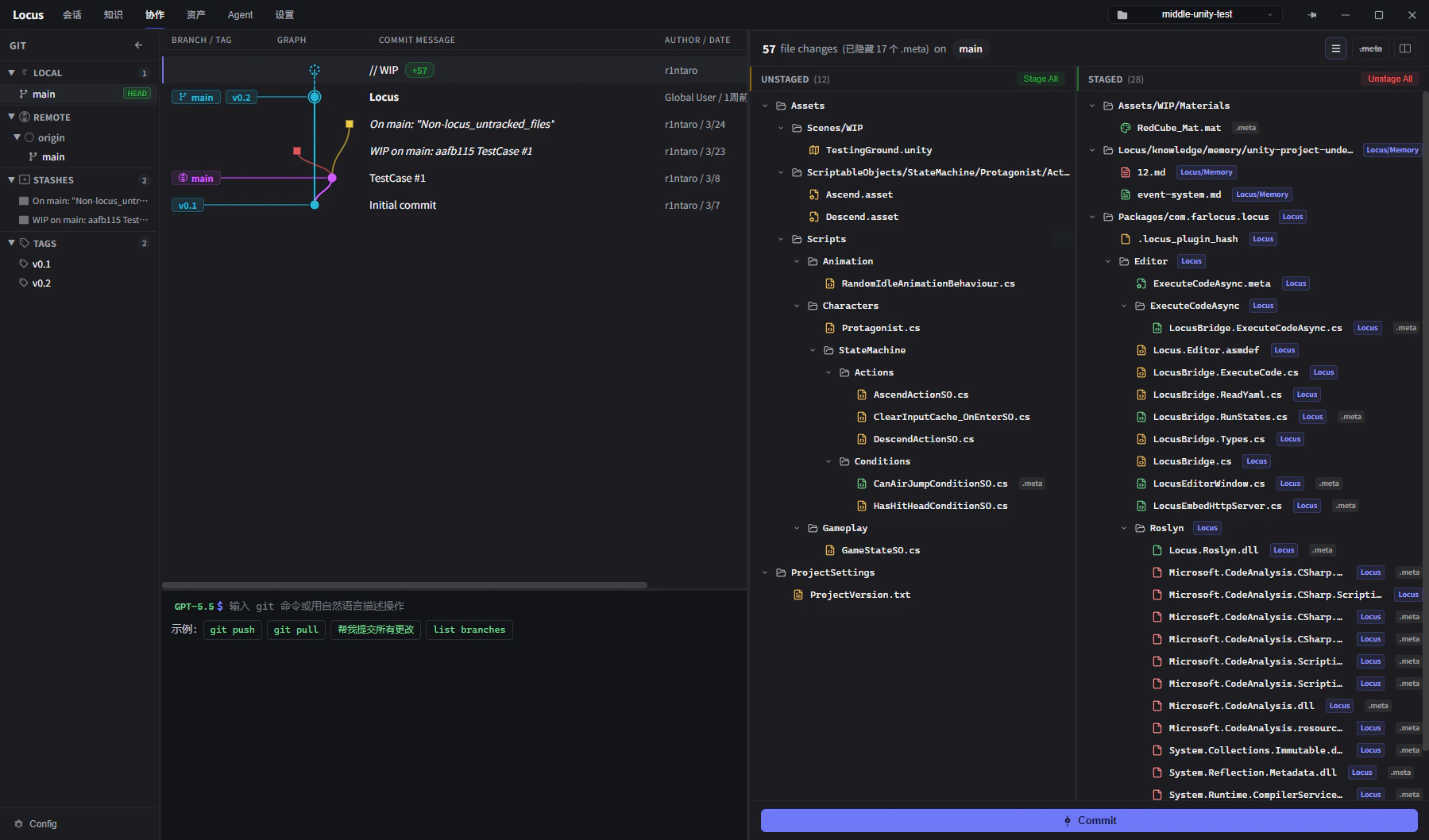The image size is (1429, 840).
Task: Click the Unstage All button
Action: [1390, 79]
